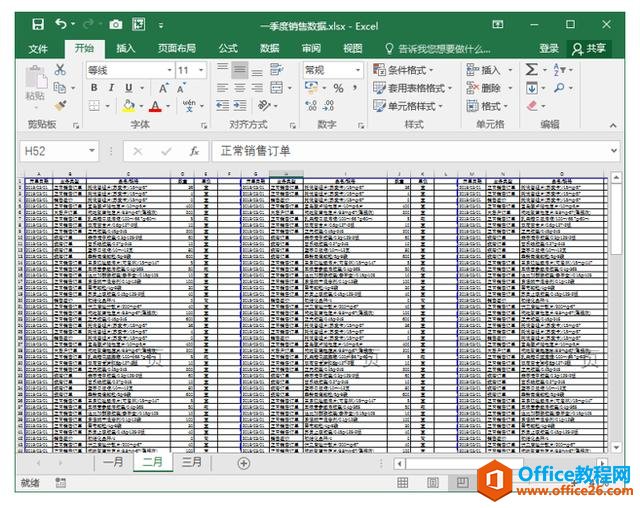Switch to the 视图 tab
Image resolution: width=640 pixels, height=508 pixels.
(x=353, y=49)
